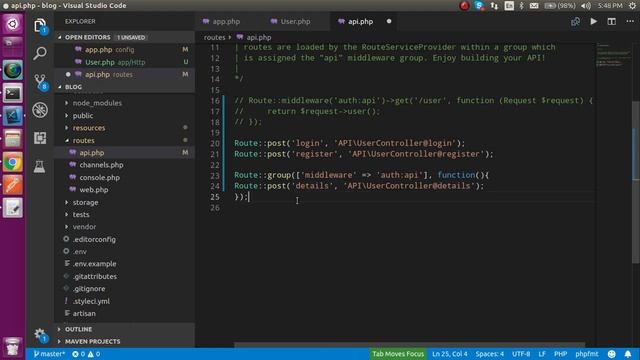The height and width of the screenshot is (360, 640).
Task: Toggle Tab Moves Focus mode in status bar
Action: point(398,354)
